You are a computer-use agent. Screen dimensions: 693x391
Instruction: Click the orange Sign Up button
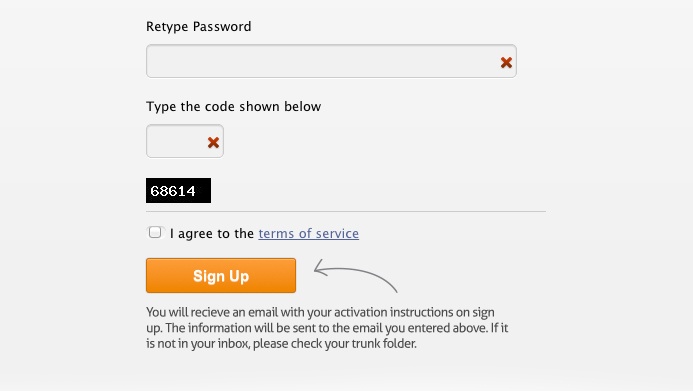(221, 276)
